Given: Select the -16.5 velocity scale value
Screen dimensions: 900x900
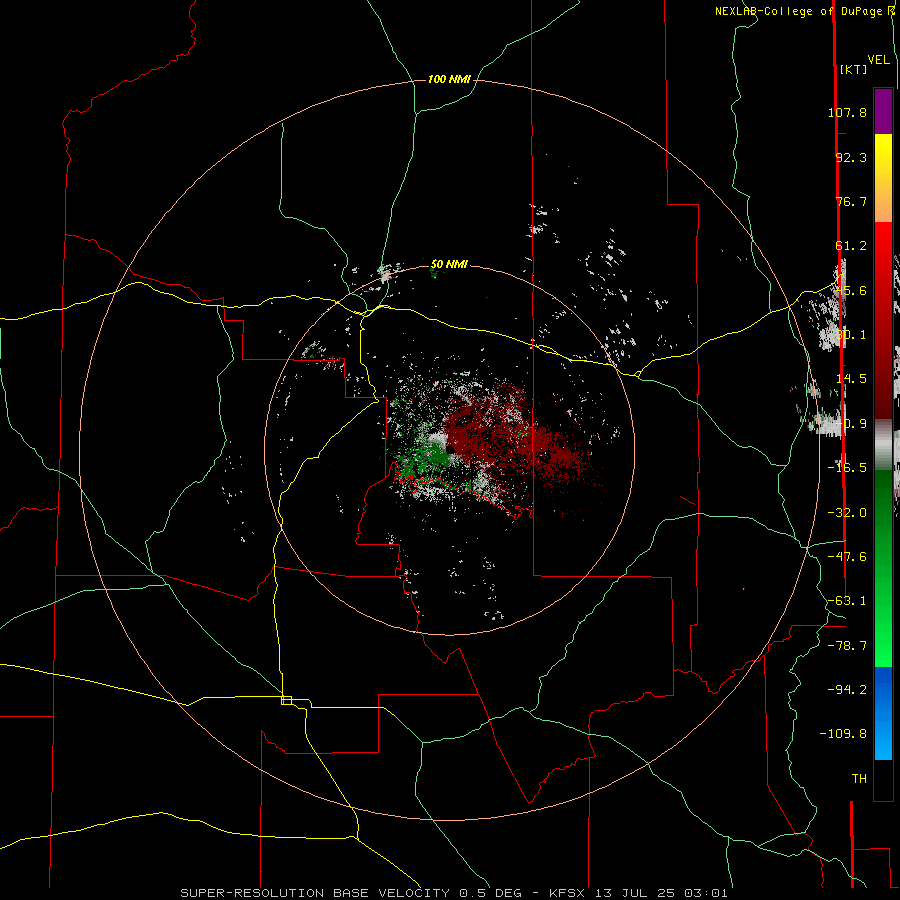Looking at the screenshot, I should [847, 468].
